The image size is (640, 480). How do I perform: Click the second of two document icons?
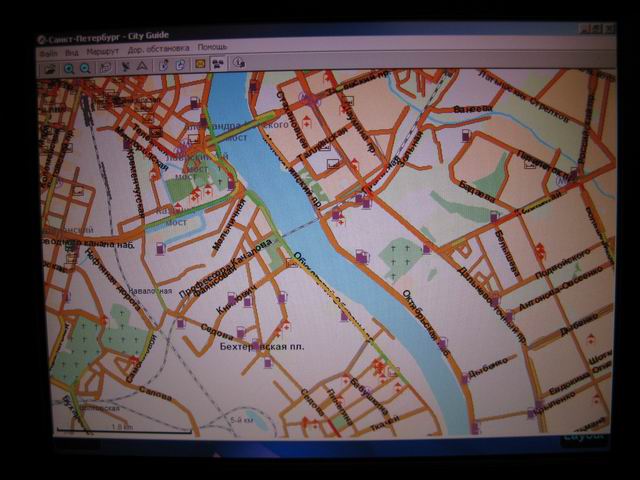[180, 66]
